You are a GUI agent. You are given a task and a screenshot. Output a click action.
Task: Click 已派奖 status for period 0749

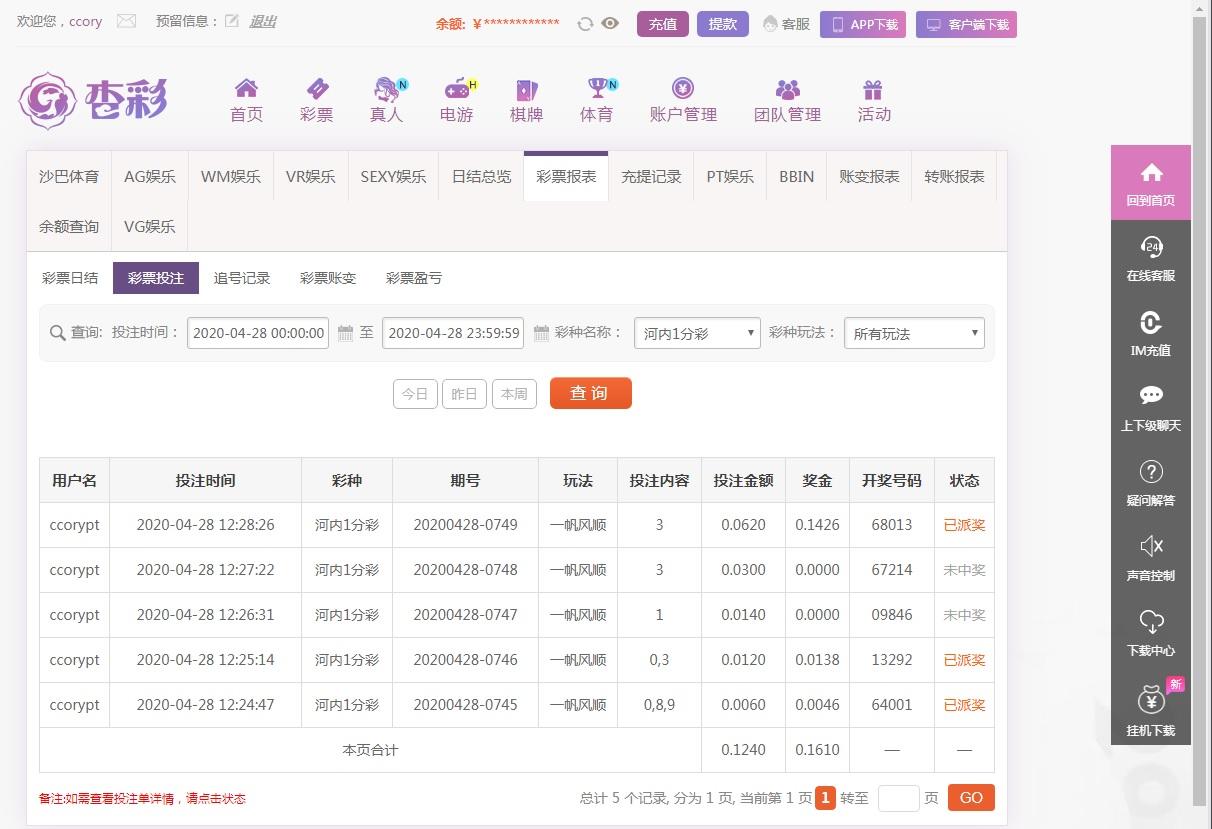pyautogui.click(x=964, y=525)
